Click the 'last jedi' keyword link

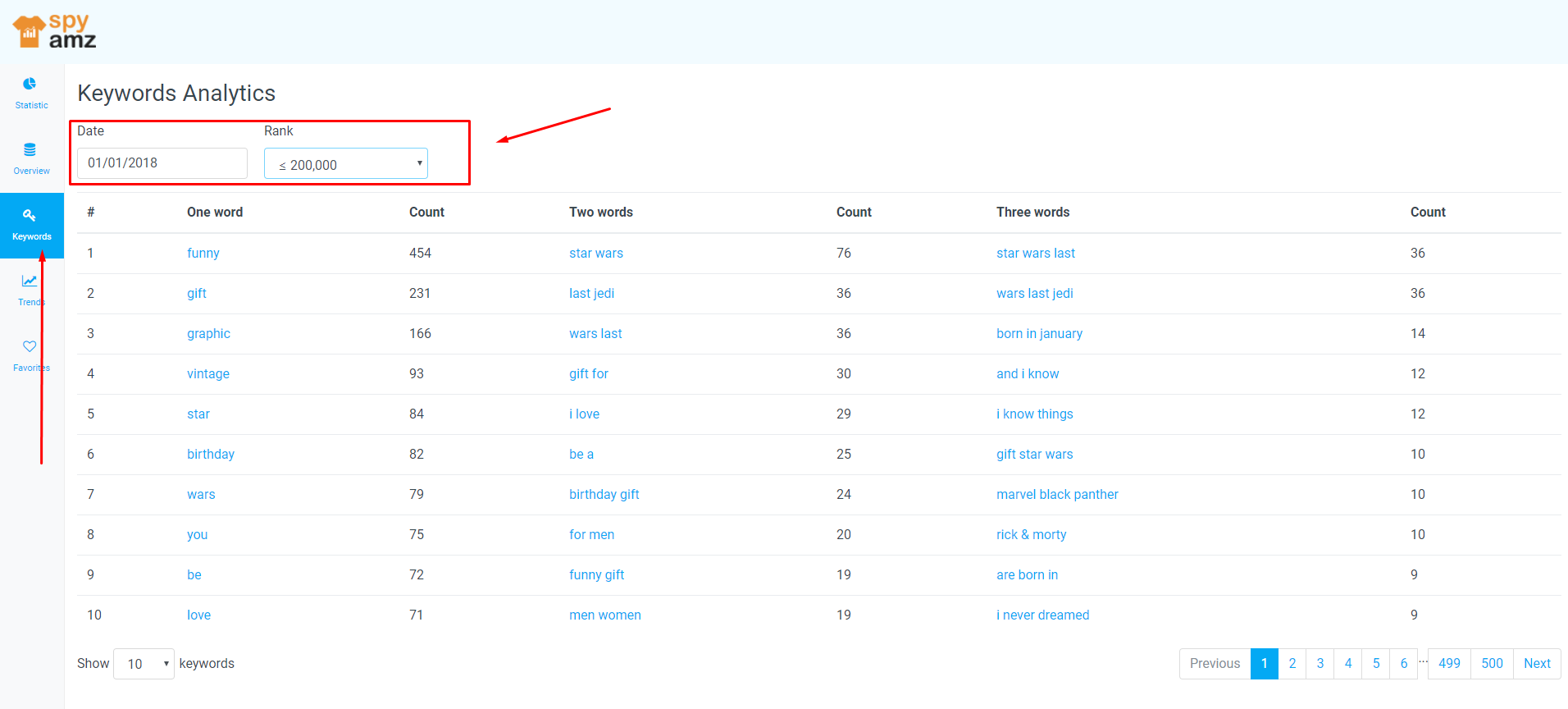point(592,293)
